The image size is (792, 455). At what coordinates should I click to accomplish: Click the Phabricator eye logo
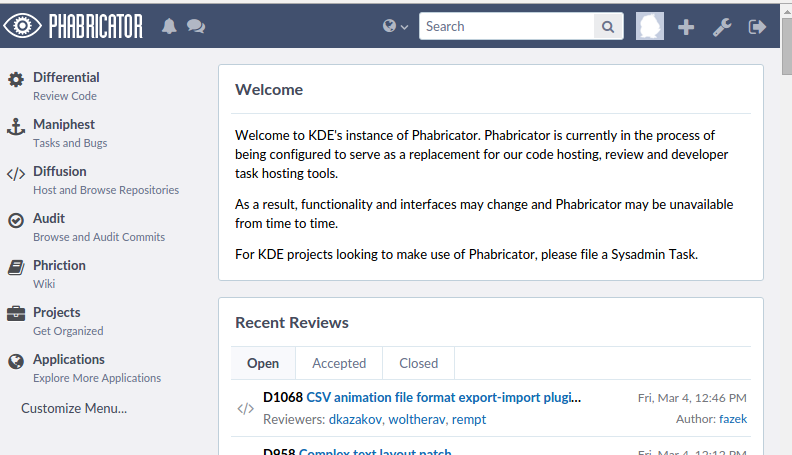pos(22,26)
